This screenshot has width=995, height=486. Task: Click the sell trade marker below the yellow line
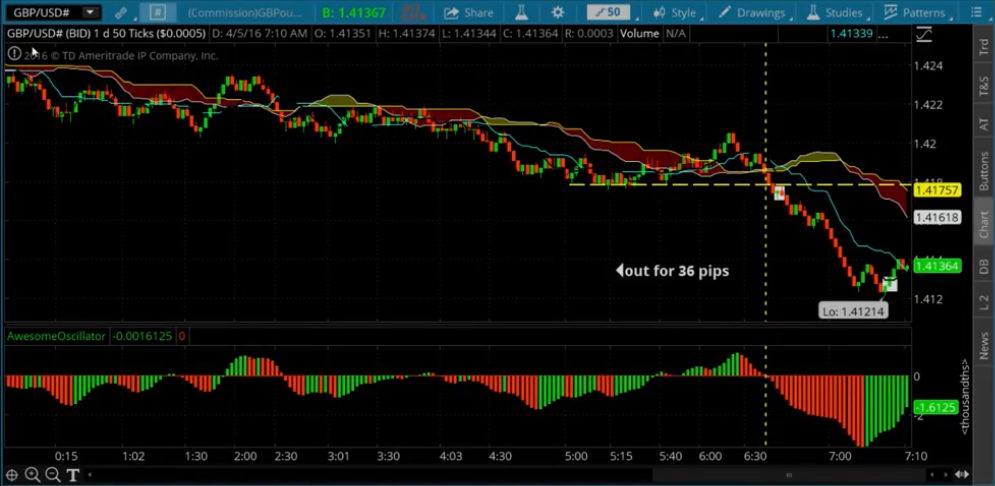coord(779,193)
